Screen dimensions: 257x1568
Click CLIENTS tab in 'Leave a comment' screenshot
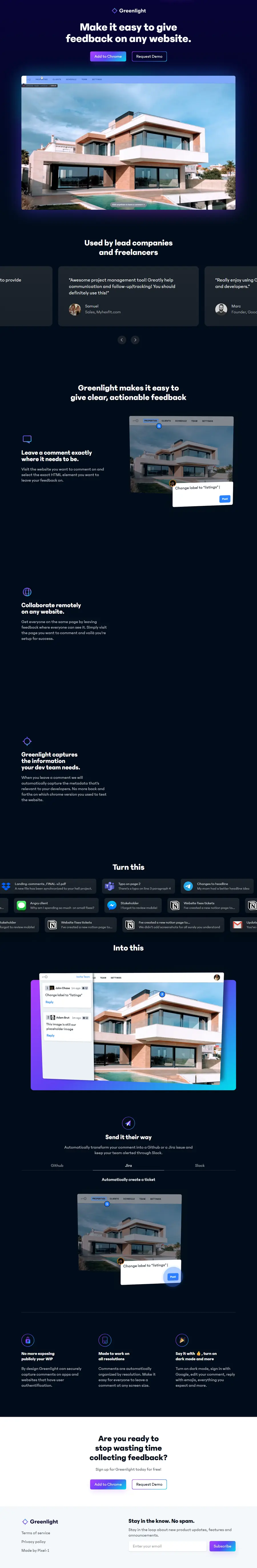point(166,421)
